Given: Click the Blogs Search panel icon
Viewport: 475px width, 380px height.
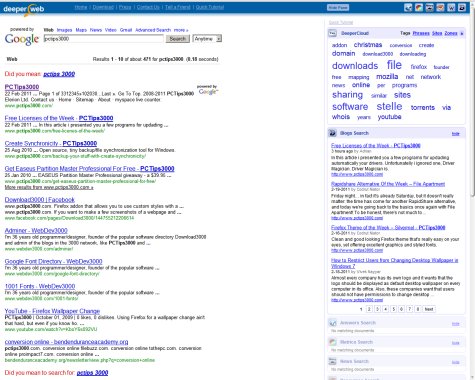Looking at the screenshot, I should click(332, 133).
